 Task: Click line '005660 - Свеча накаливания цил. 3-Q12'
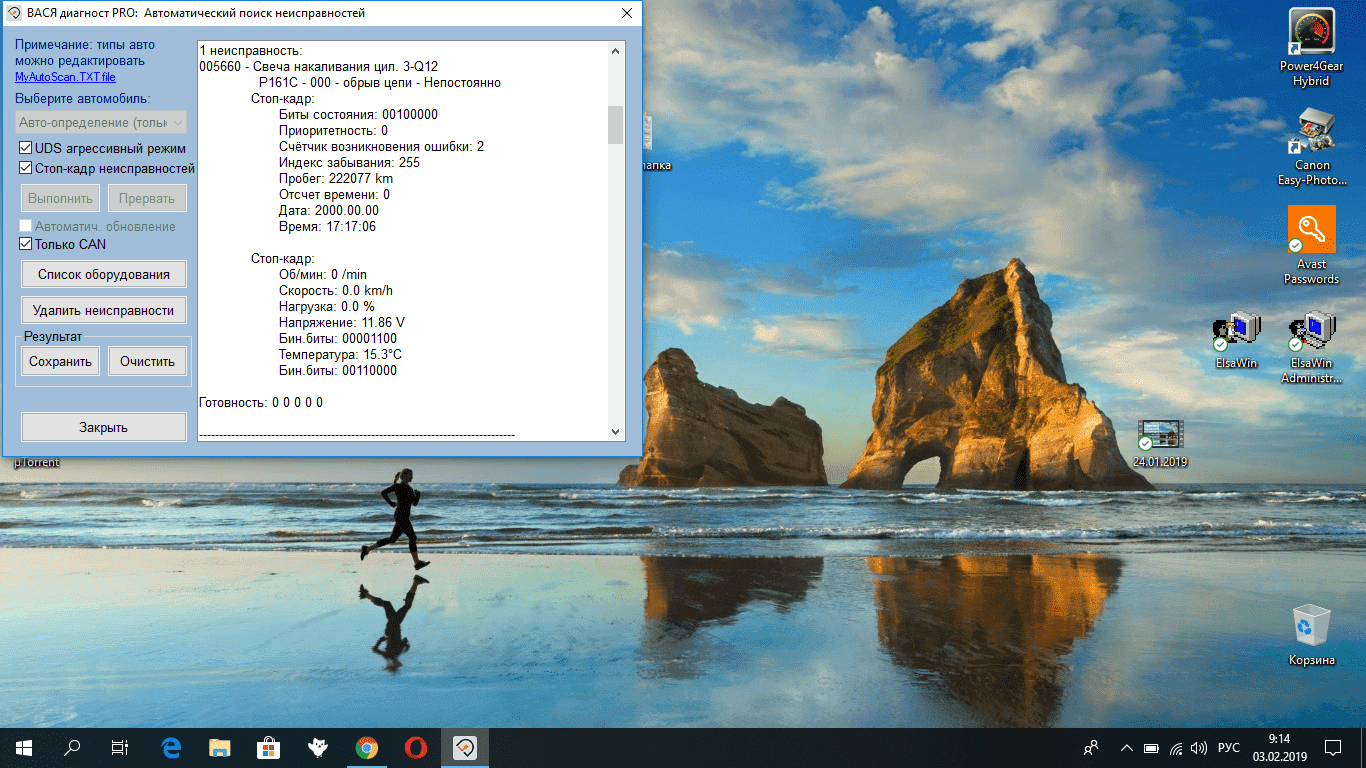[x=319, y=66]
